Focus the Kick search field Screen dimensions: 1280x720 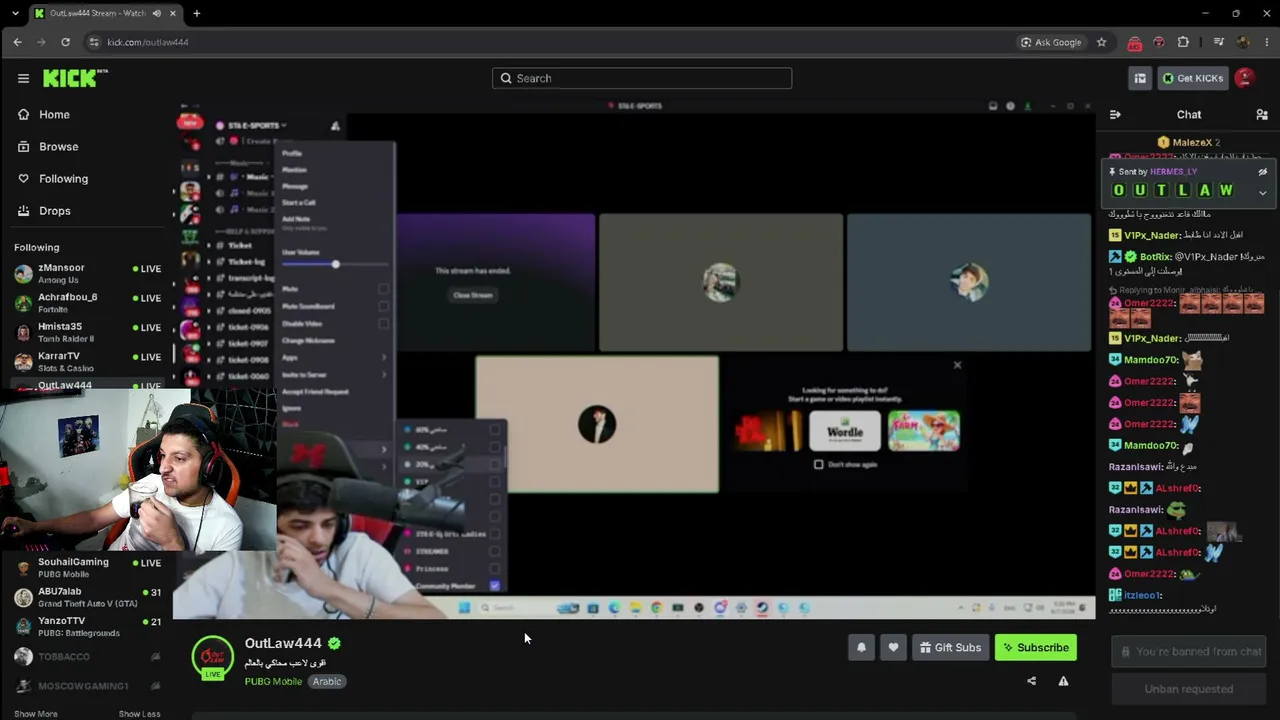[x=642, y=78]
